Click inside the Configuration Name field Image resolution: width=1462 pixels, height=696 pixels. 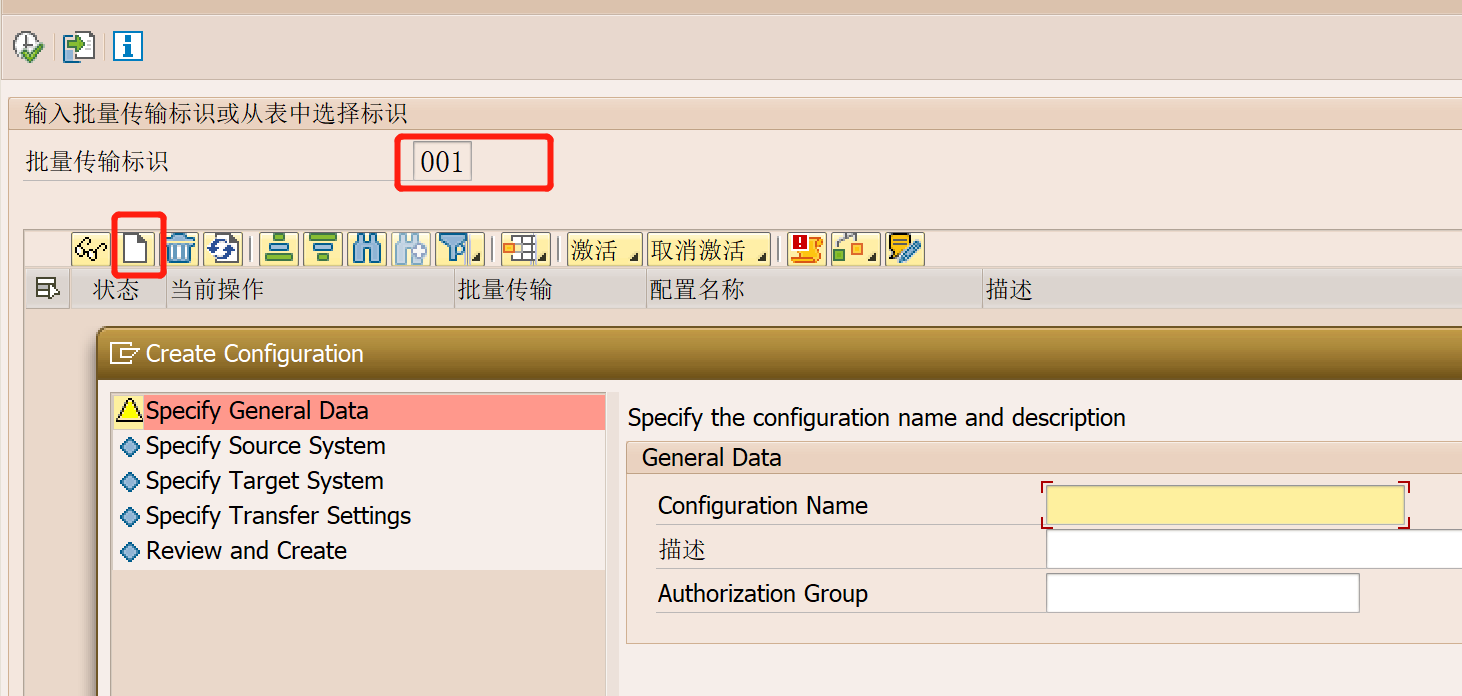click(x=1224, y=505)
